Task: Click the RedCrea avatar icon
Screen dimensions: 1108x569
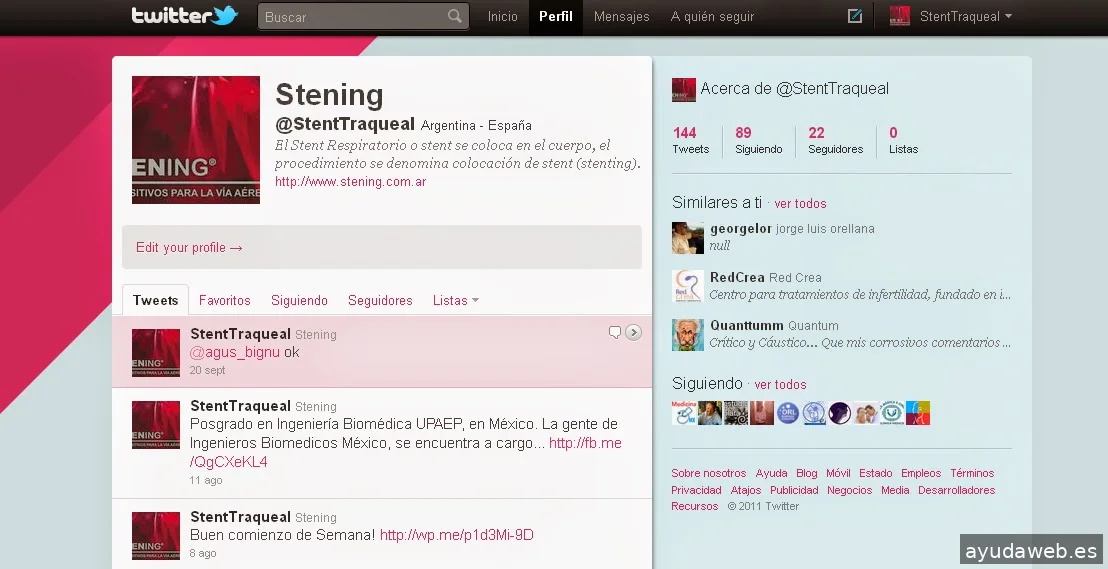Action: [688, 286]
